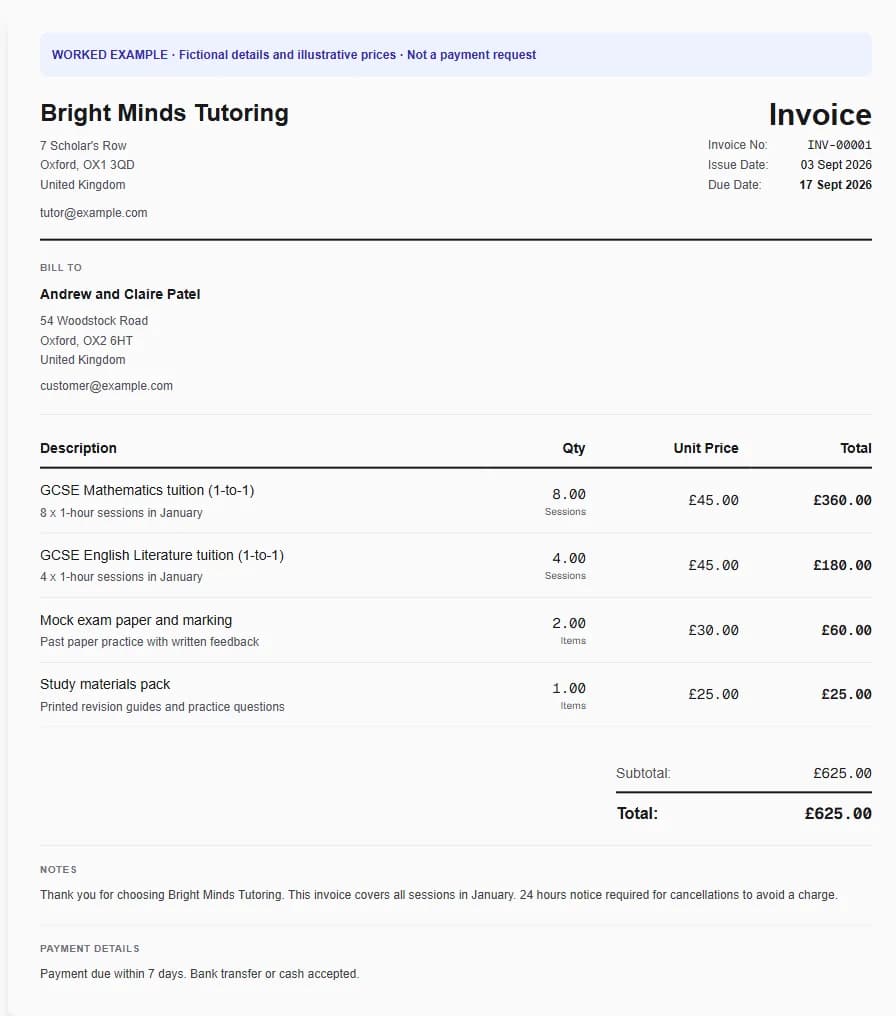Image resolution: width=896 pixels, height=1016 pixels.
Task: Click the quantity 4.00
Action: (x=569, y=559)
